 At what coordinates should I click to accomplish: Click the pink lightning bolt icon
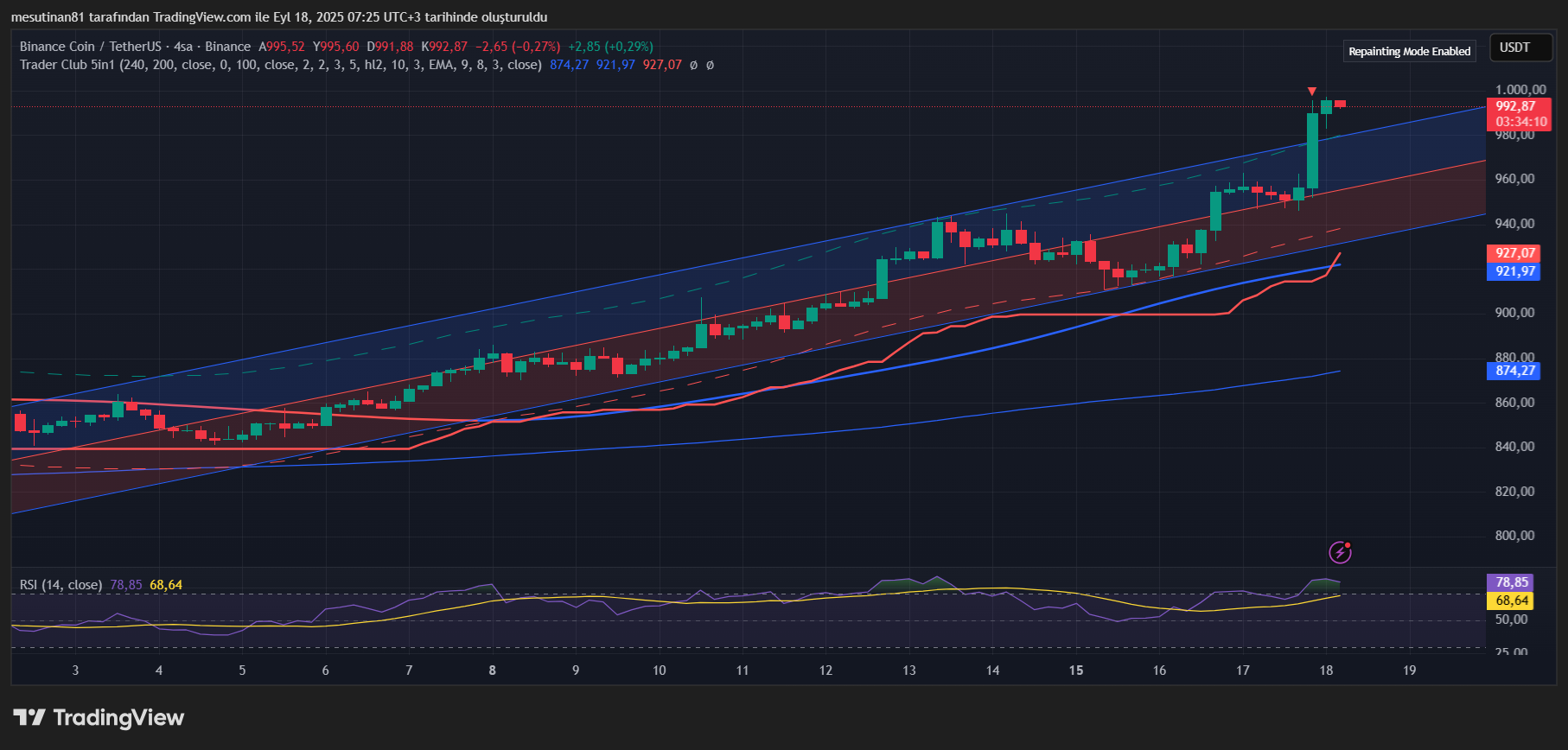coord(1340,551)
